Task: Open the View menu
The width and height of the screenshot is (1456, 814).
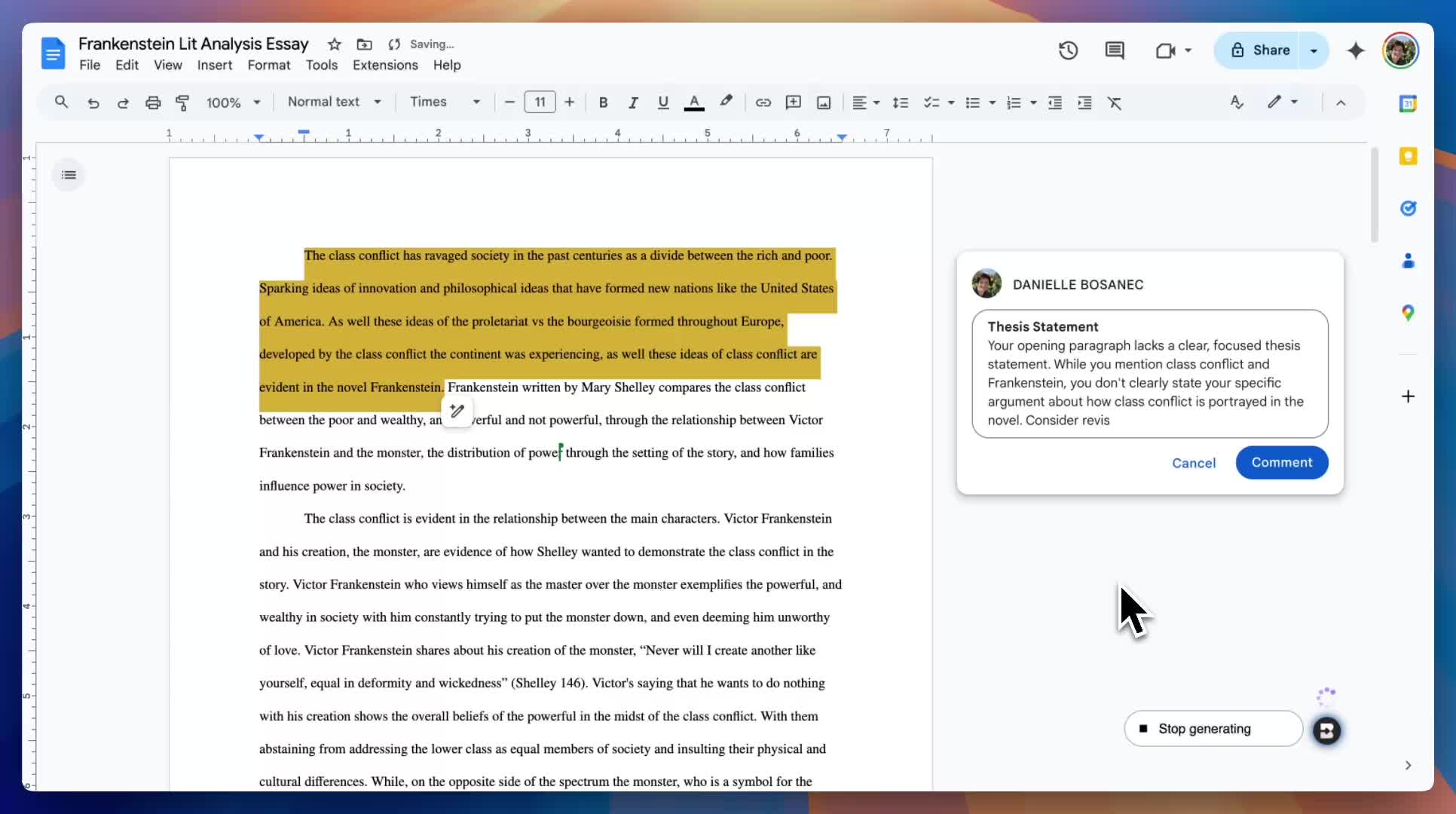Action: 168,66
